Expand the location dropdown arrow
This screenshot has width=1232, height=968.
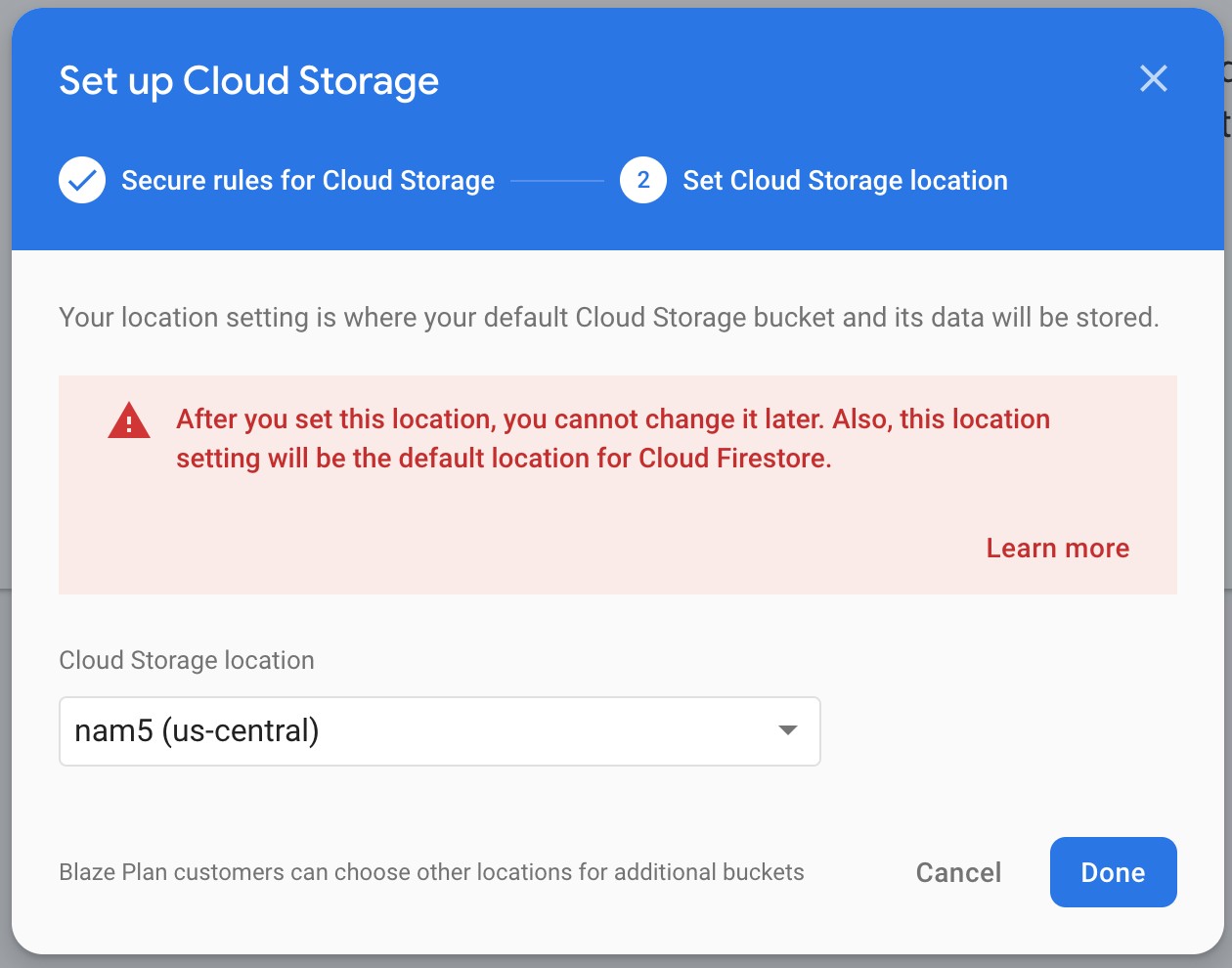tap(788, 730)
